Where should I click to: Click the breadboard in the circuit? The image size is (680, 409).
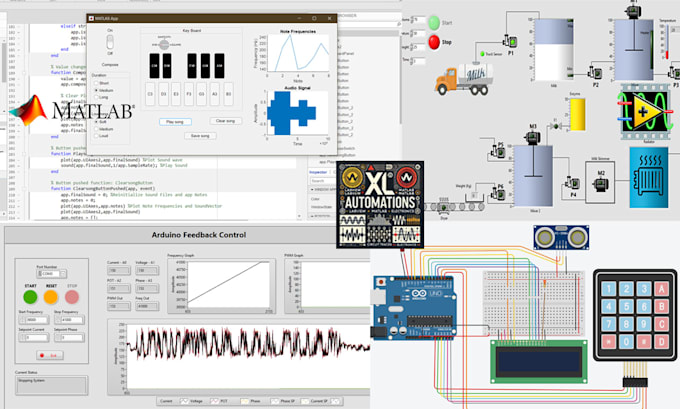pyautogui.click(x=533, y=304)
